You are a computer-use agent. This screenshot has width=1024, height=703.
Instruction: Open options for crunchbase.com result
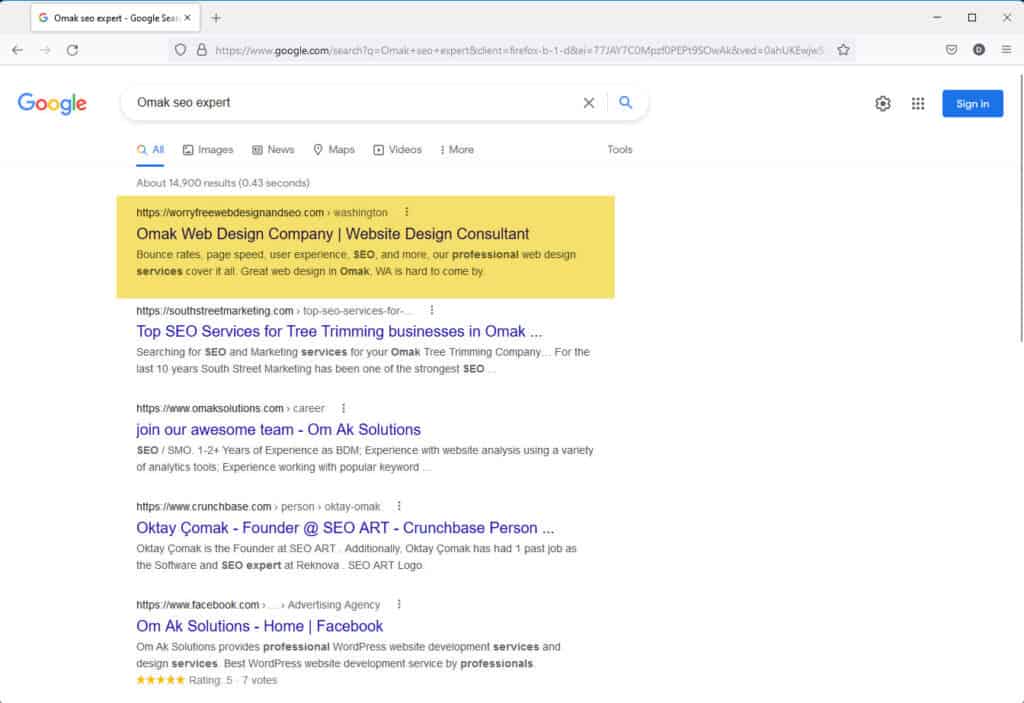click(399, 506)
